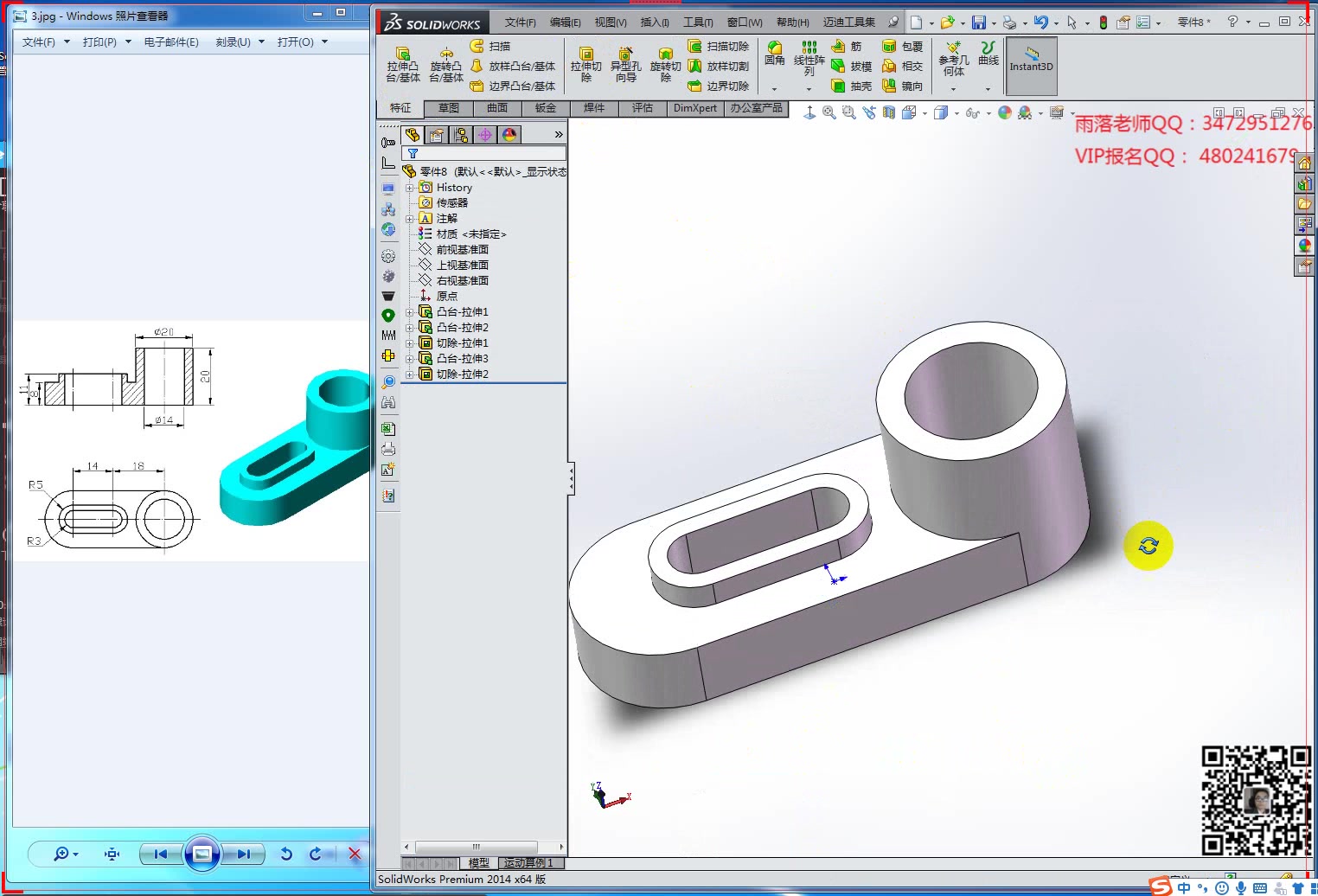
Task: Open the photo viewer zoom slider control
Action: click(62, 854)
